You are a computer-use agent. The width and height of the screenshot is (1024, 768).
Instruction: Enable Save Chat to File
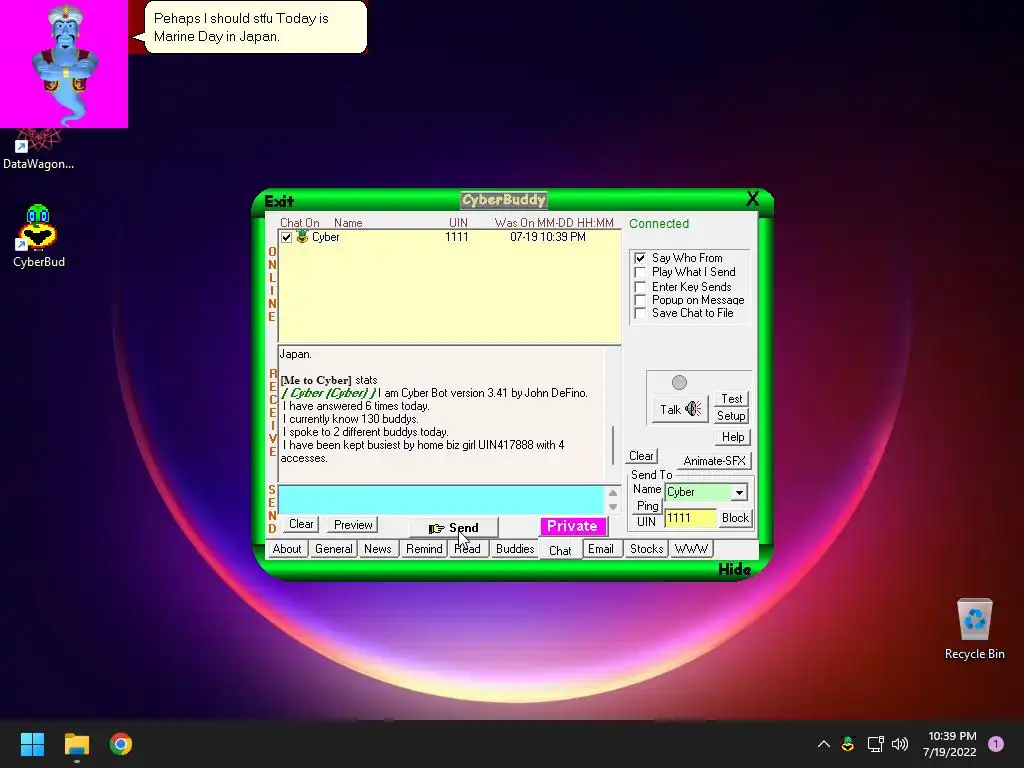[640, 313]
